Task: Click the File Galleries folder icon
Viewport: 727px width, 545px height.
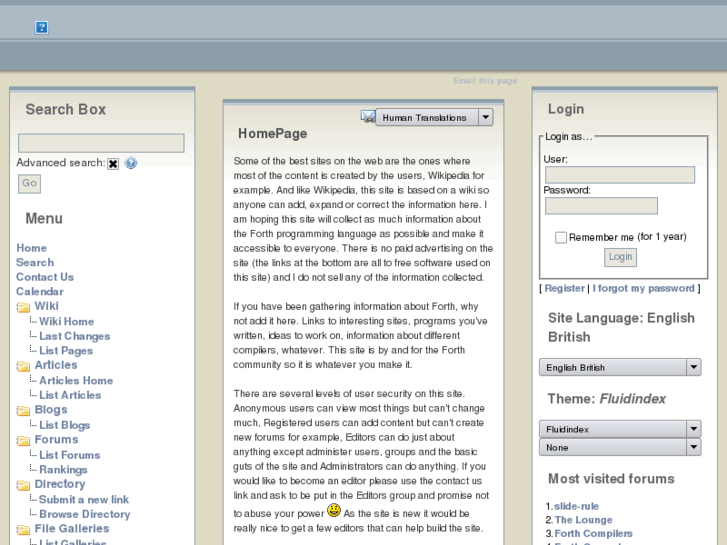Action: (23, 529)
